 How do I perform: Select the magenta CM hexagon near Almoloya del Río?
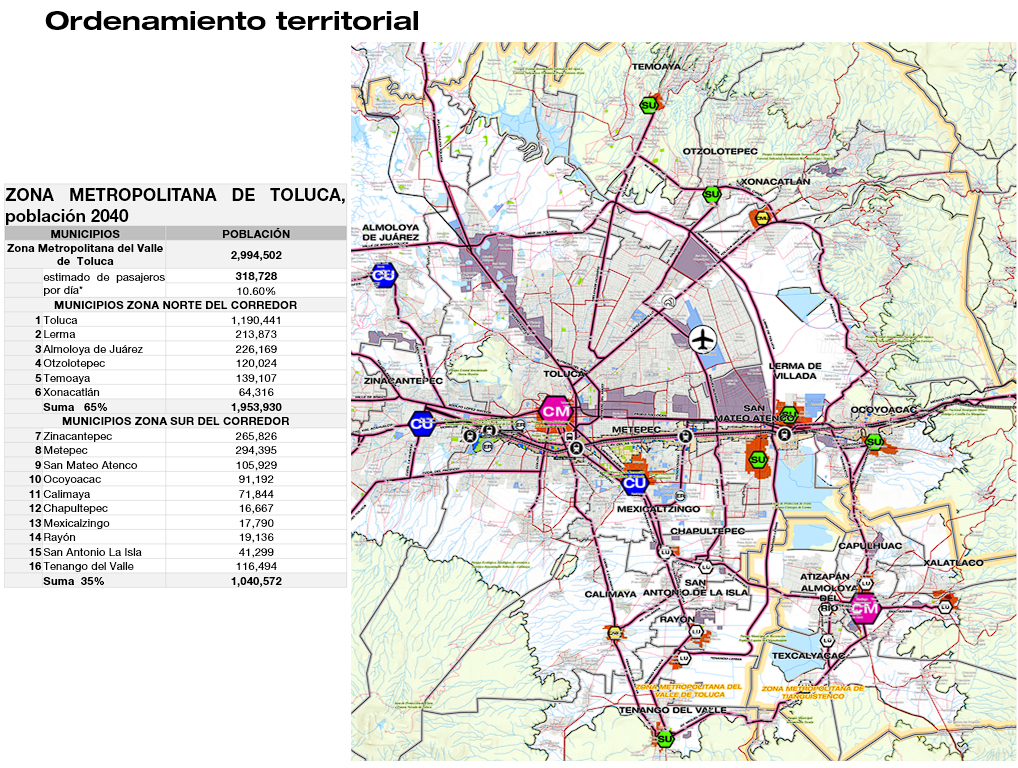point(864,608)
